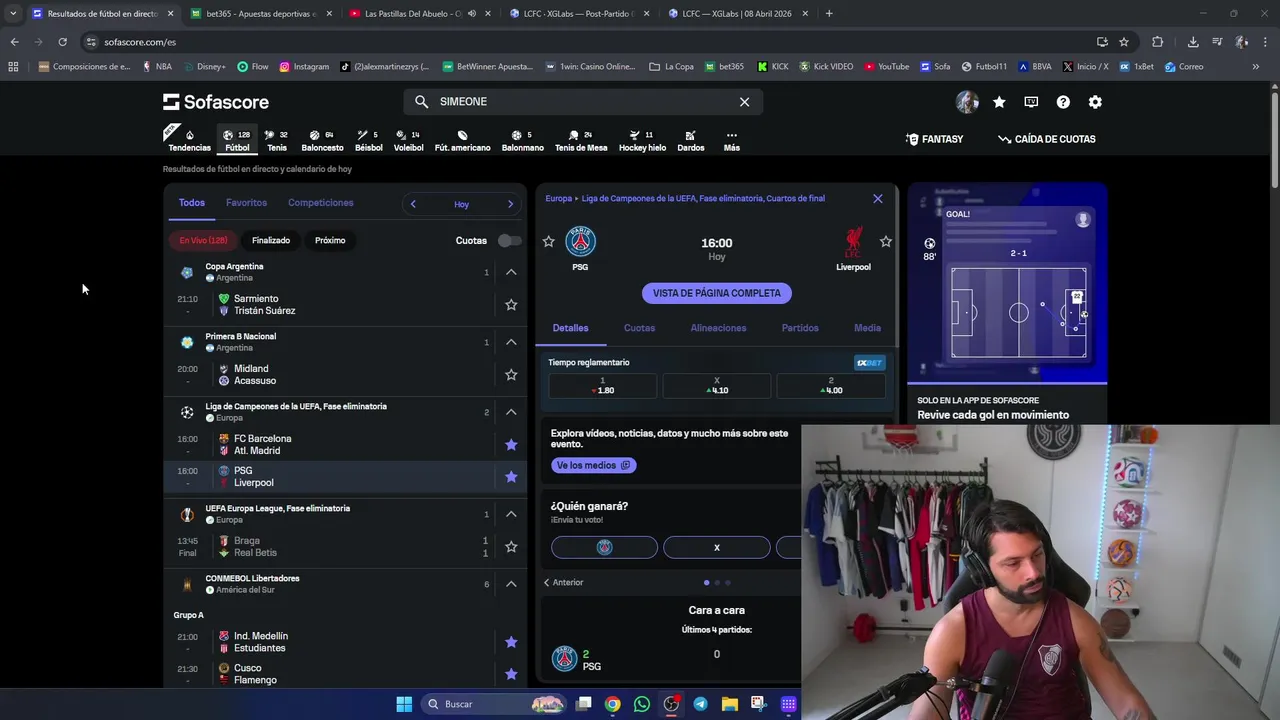Open the Voleibol sport category
The image size is (1280, 720).
408,140
